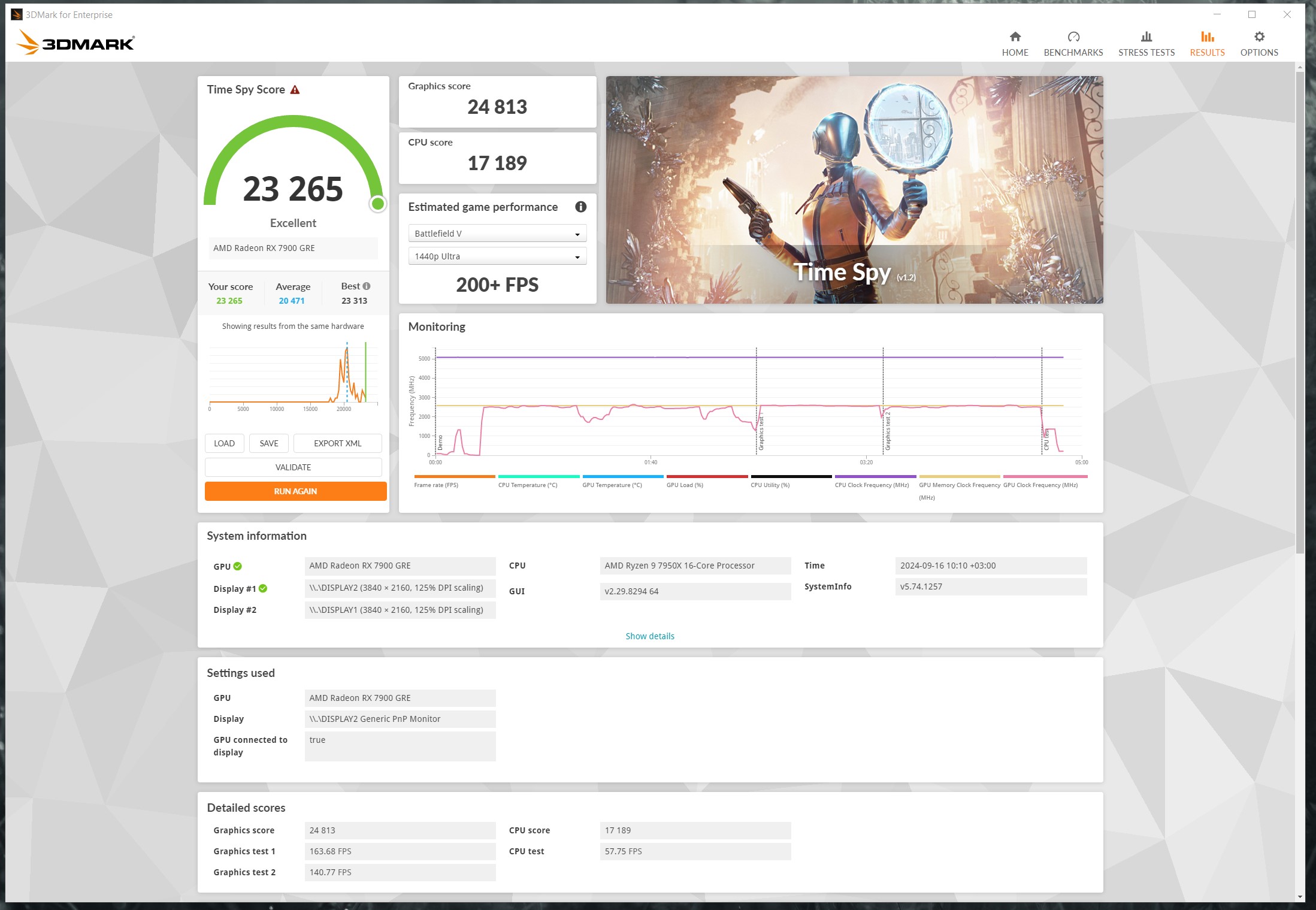Open the Battlefield V game dropdown

(497, 234)
